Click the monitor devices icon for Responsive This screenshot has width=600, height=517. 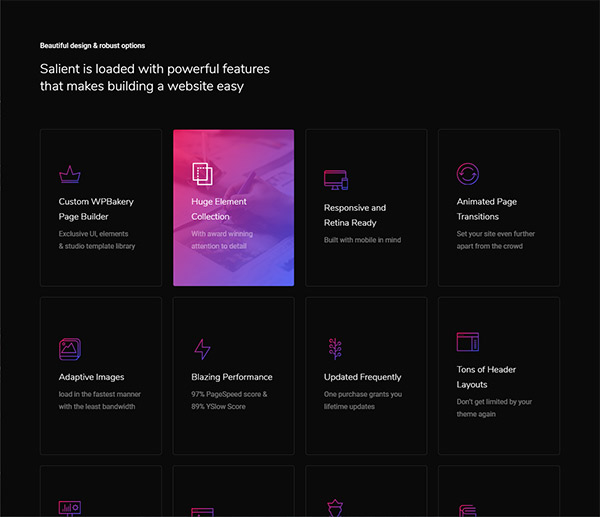335,180
